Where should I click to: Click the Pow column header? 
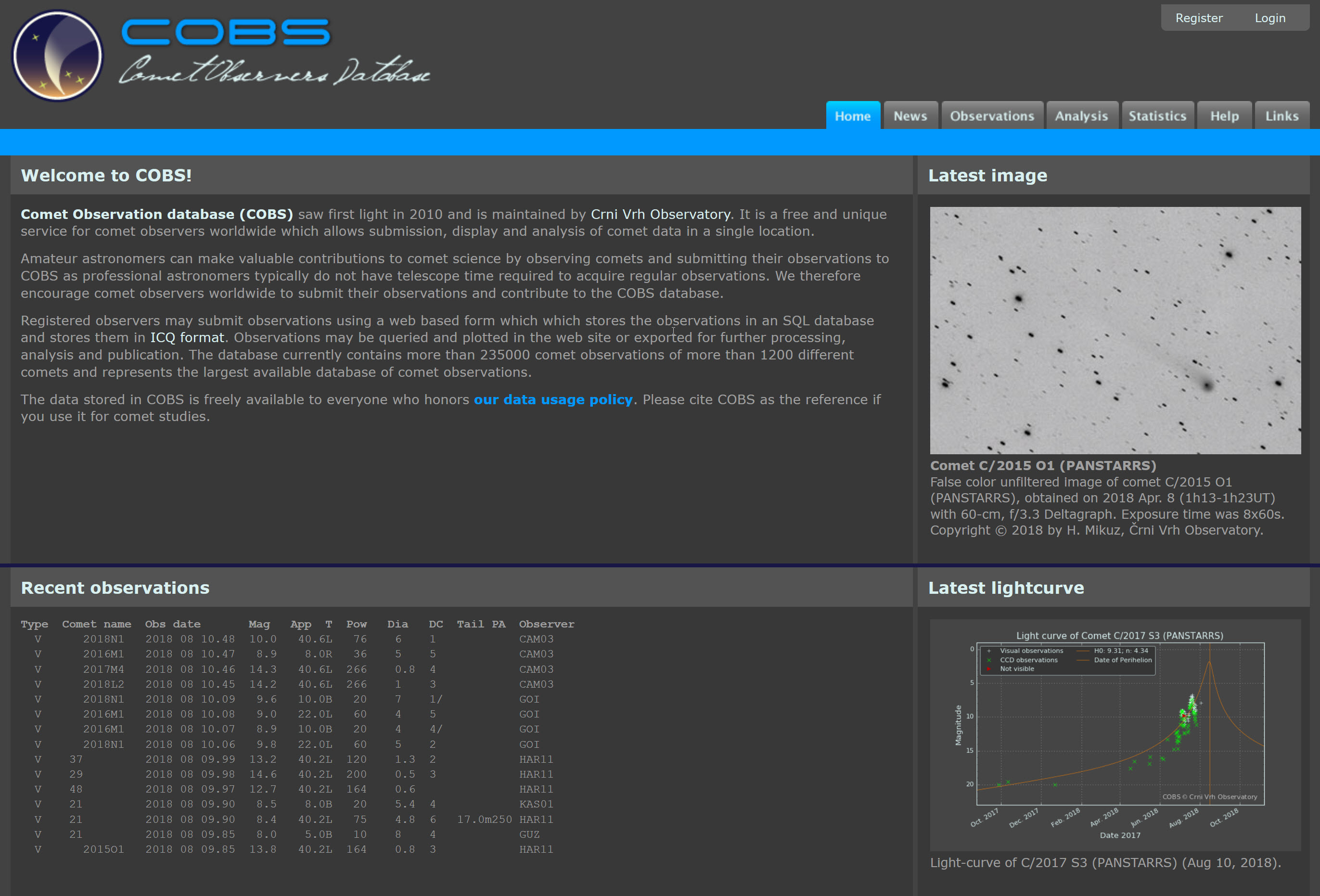coord(357,624)
